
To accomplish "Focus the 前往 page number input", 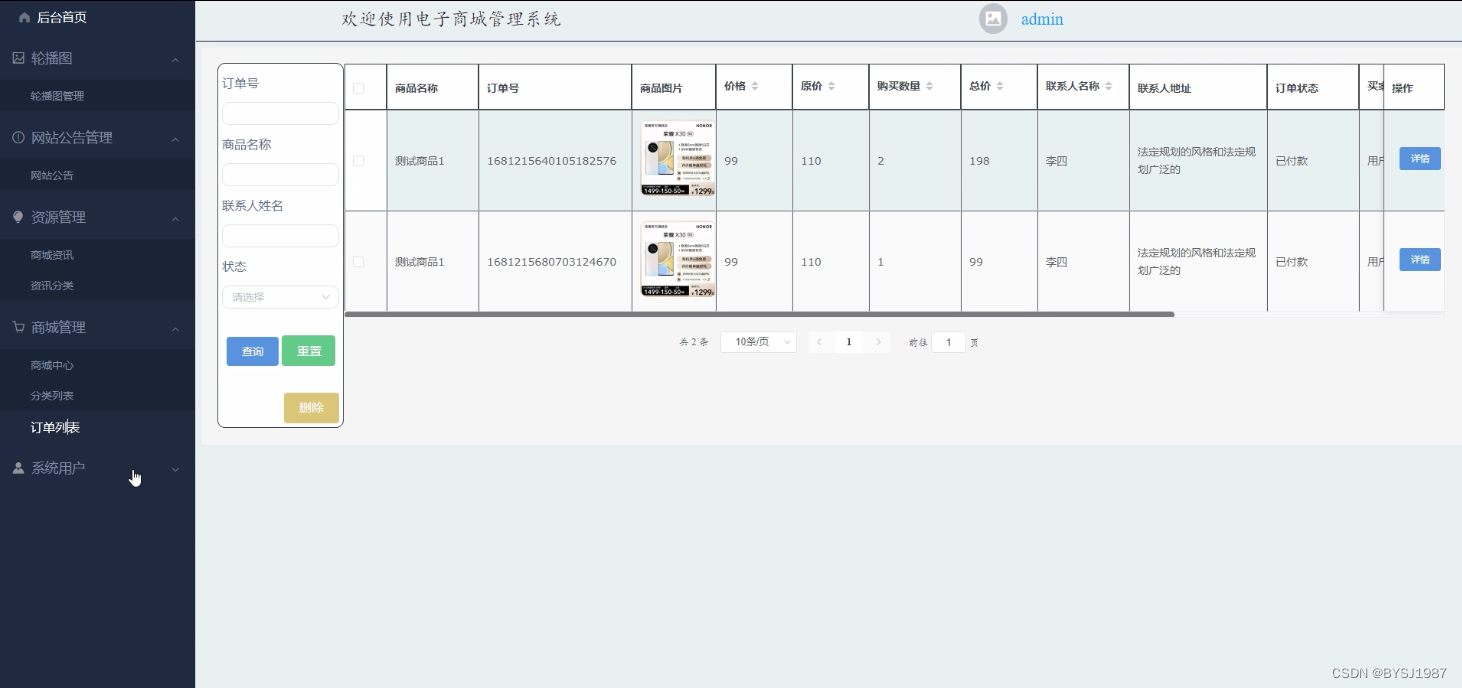I will (x=948, y=342).
